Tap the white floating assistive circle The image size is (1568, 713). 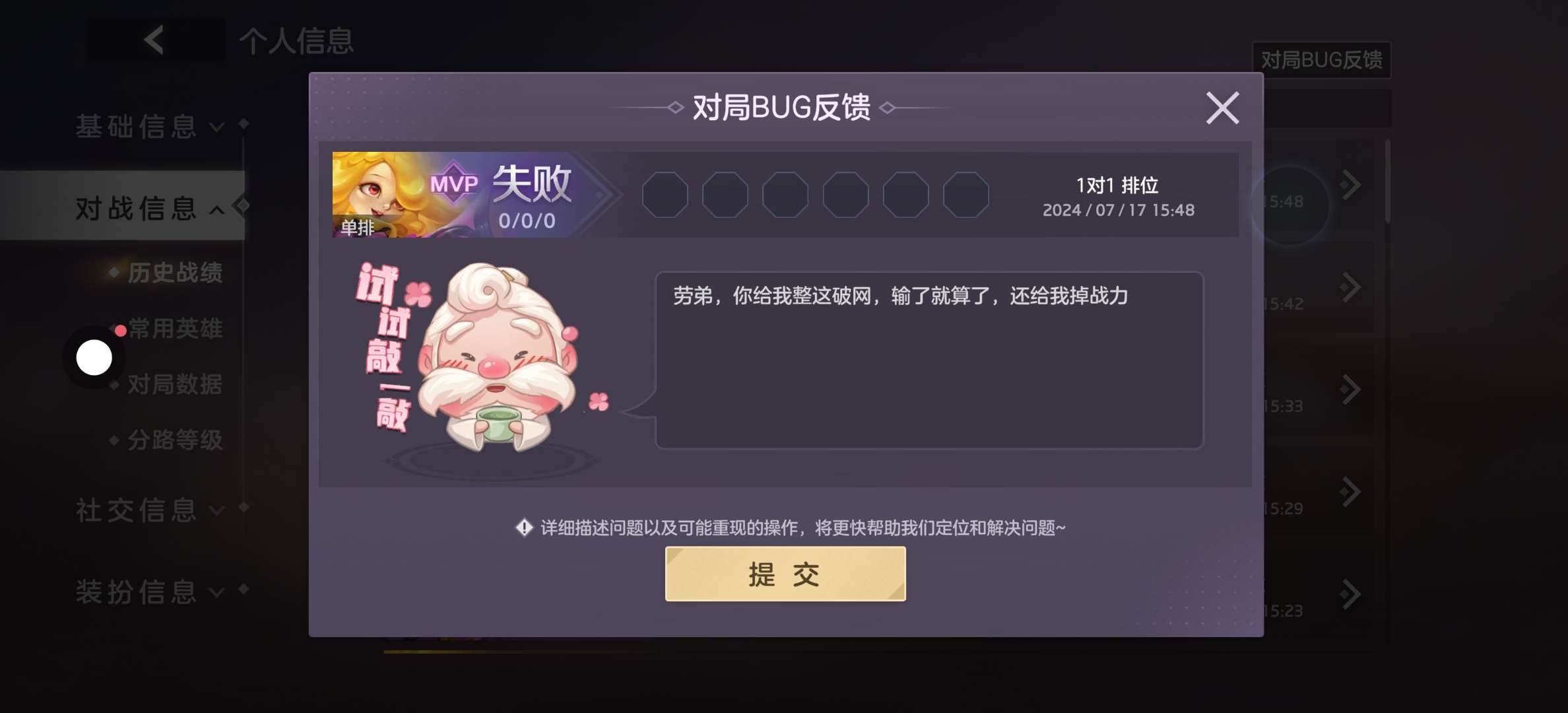tap(94, 358)
